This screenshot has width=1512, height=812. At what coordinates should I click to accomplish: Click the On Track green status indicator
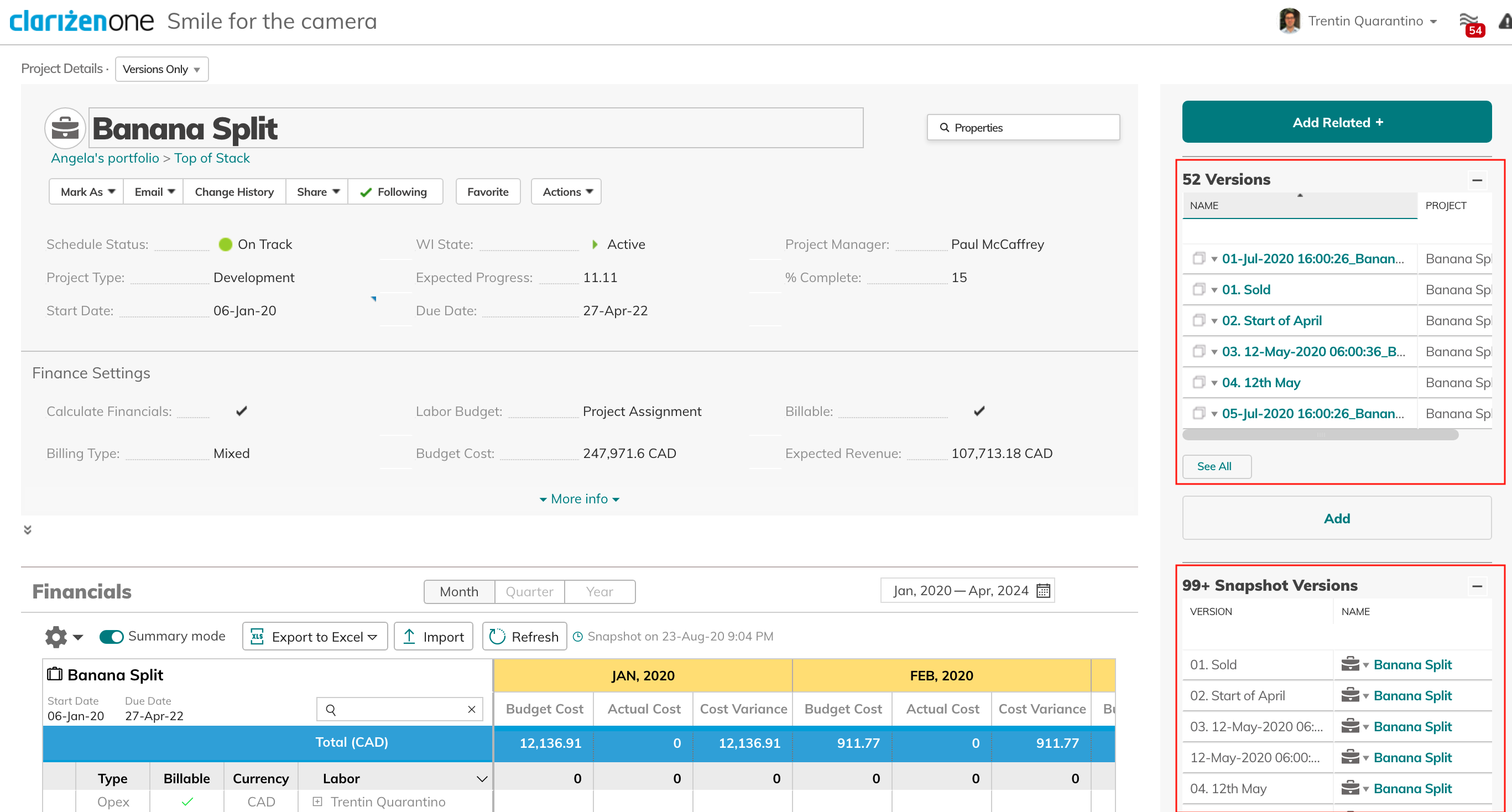click(x=226, y=245)
